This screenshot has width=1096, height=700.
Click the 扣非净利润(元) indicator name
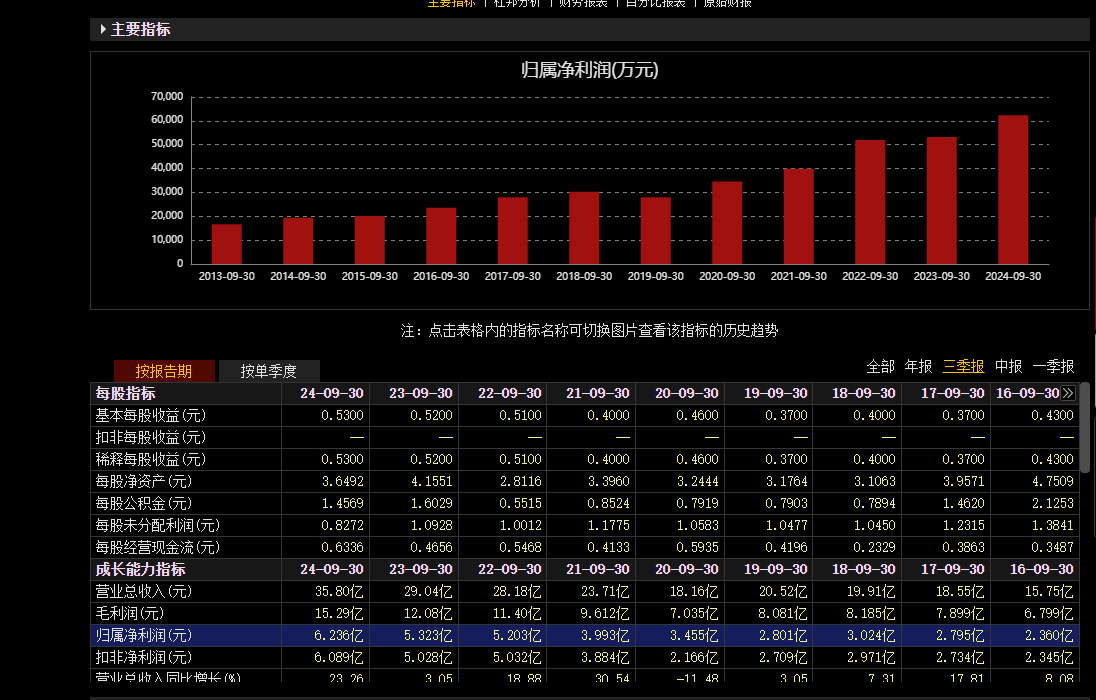144,657
